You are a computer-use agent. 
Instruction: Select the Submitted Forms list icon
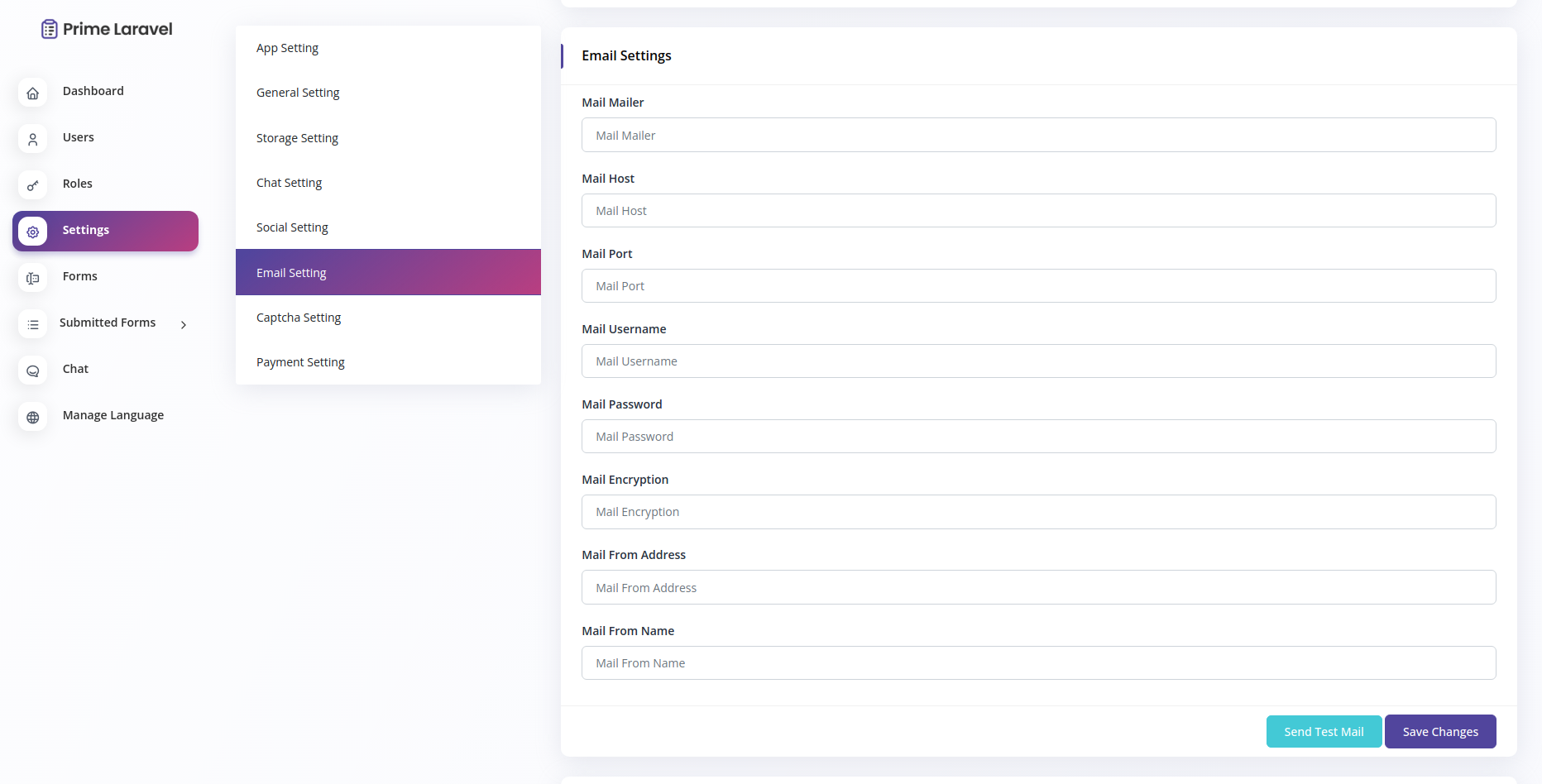(32, 324)
